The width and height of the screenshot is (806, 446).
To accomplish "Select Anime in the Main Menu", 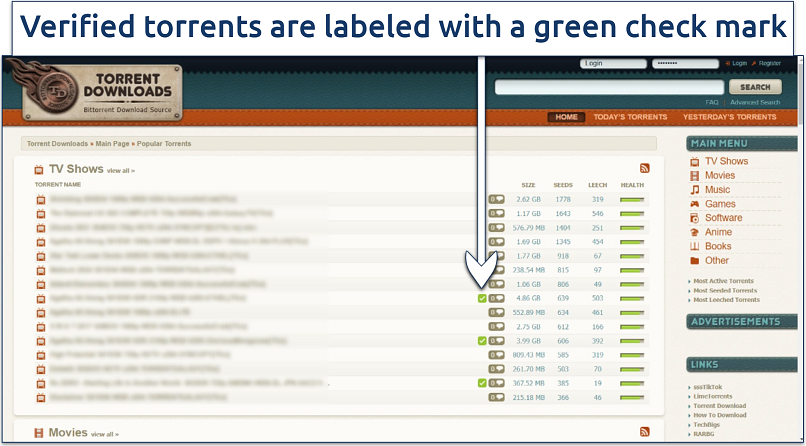I will point(718,232).
